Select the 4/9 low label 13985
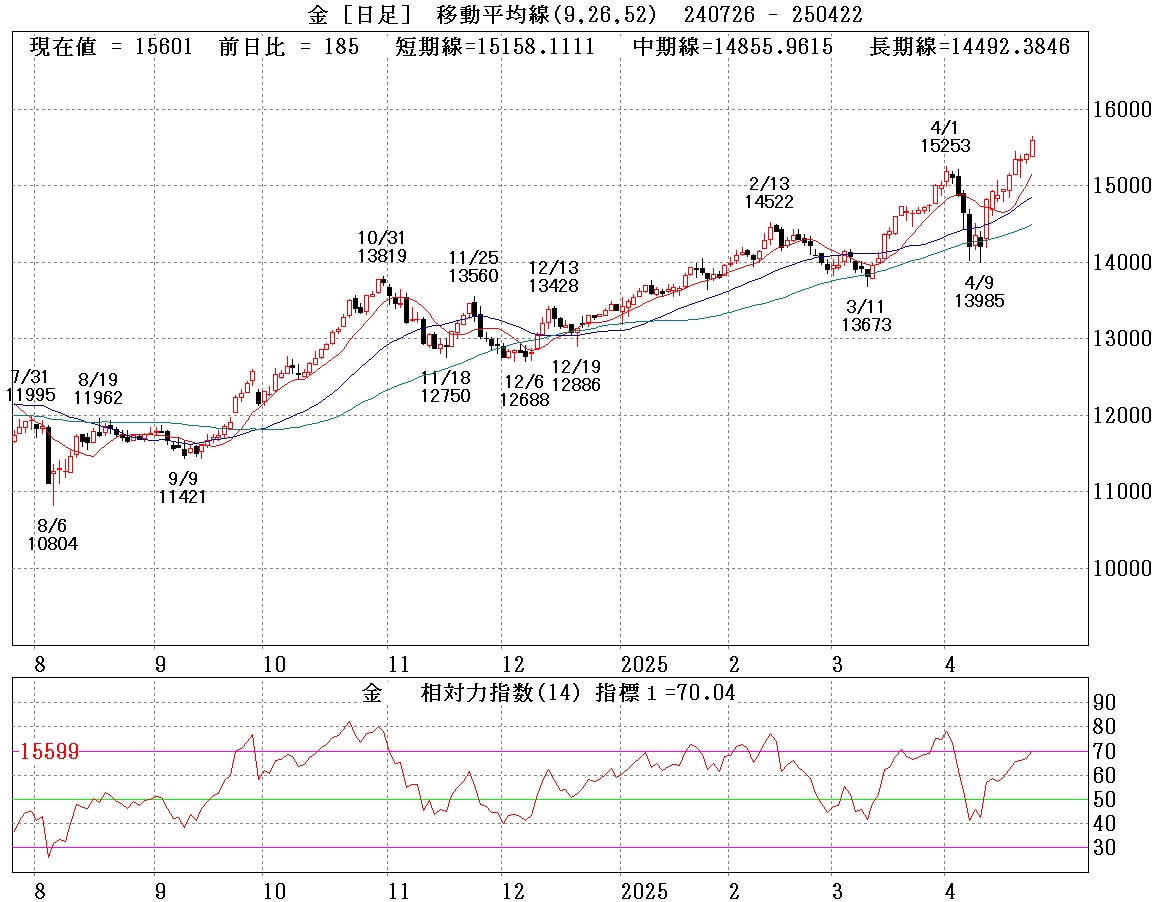This screenshot has height=902, width=1171. [979, 300]
